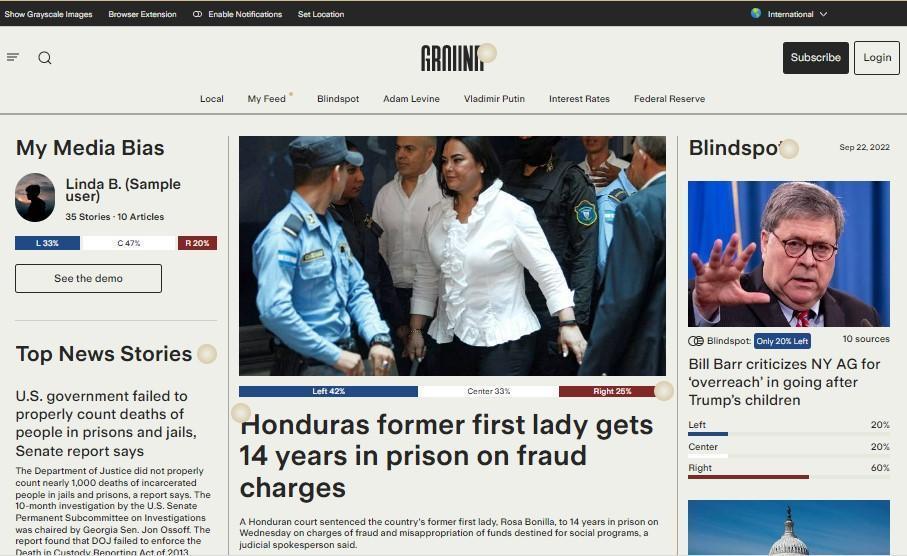This screenshot has width=907, height=556.
Task: Click the Ground News logo
Action: [452, 58]
